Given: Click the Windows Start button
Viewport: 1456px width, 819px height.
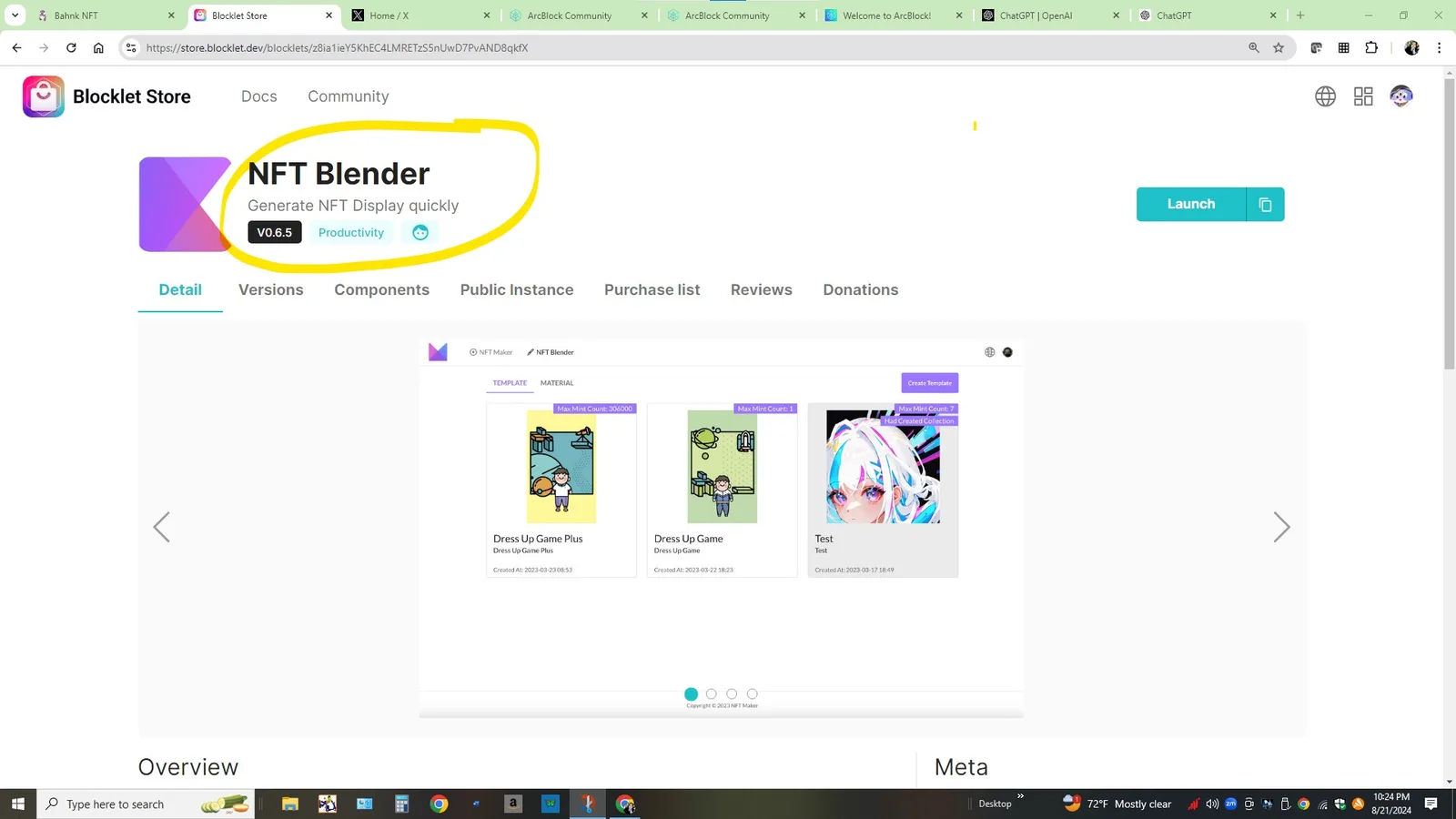Looking at the screenshot, I should click(x=17, y=804).
